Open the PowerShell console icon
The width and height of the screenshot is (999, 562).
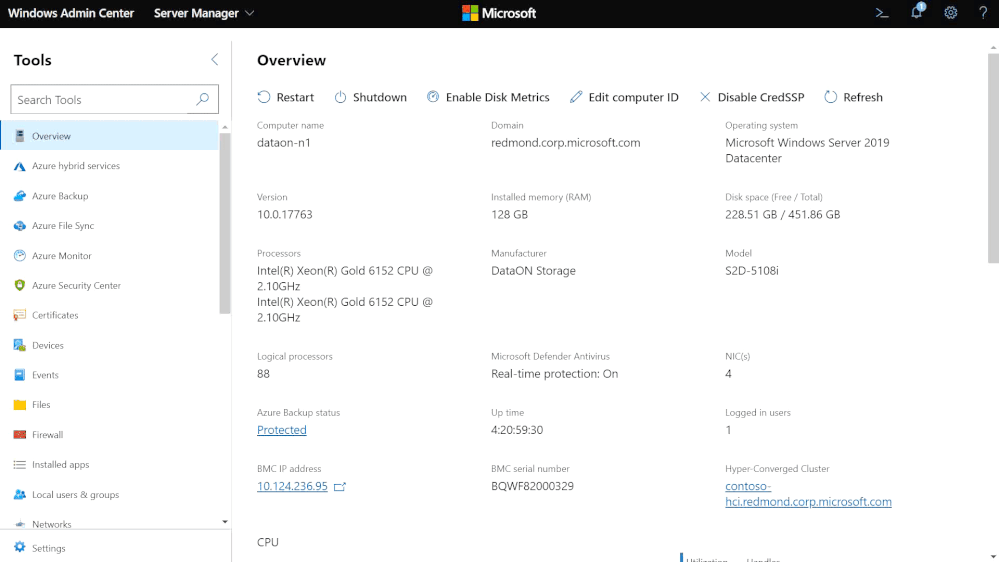tap(882, 13)
